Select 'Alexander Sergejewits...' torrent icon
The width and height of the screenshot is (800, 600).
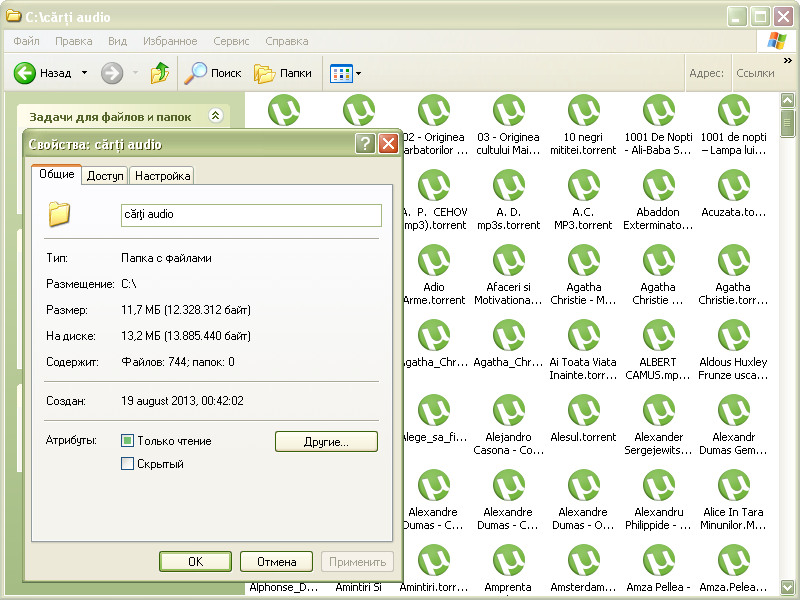(x=659, y=410)
